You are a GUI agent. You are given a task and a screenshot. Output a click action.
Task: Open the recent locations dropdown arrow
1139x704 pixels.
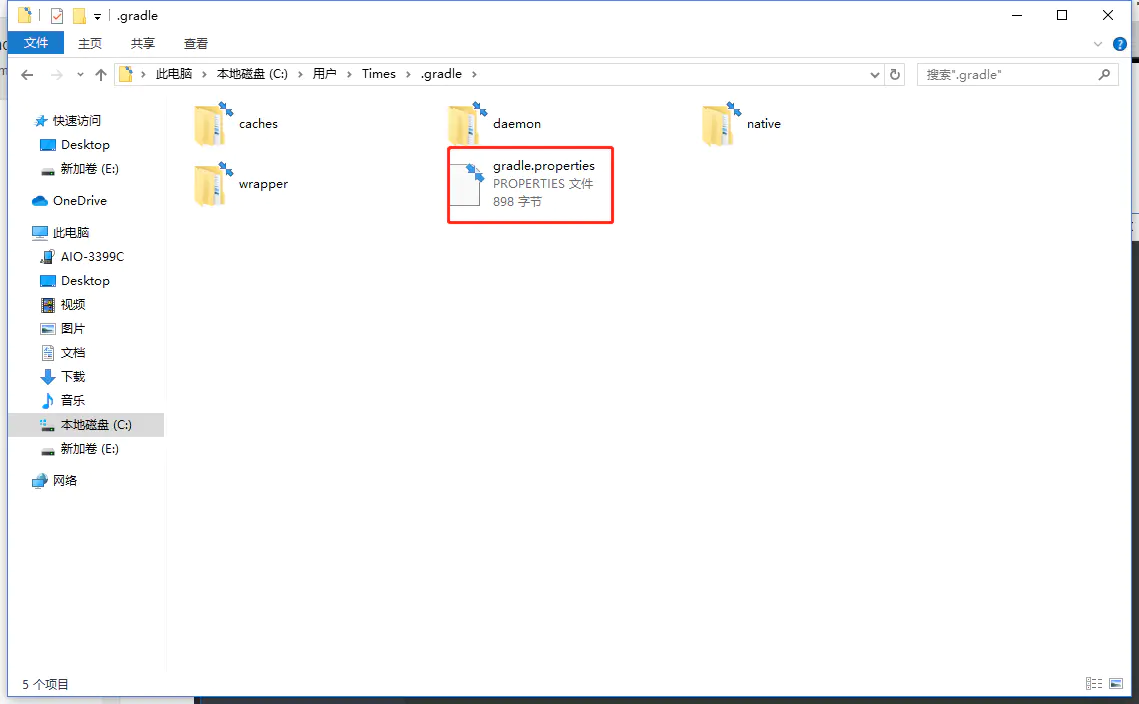[80, 75]
